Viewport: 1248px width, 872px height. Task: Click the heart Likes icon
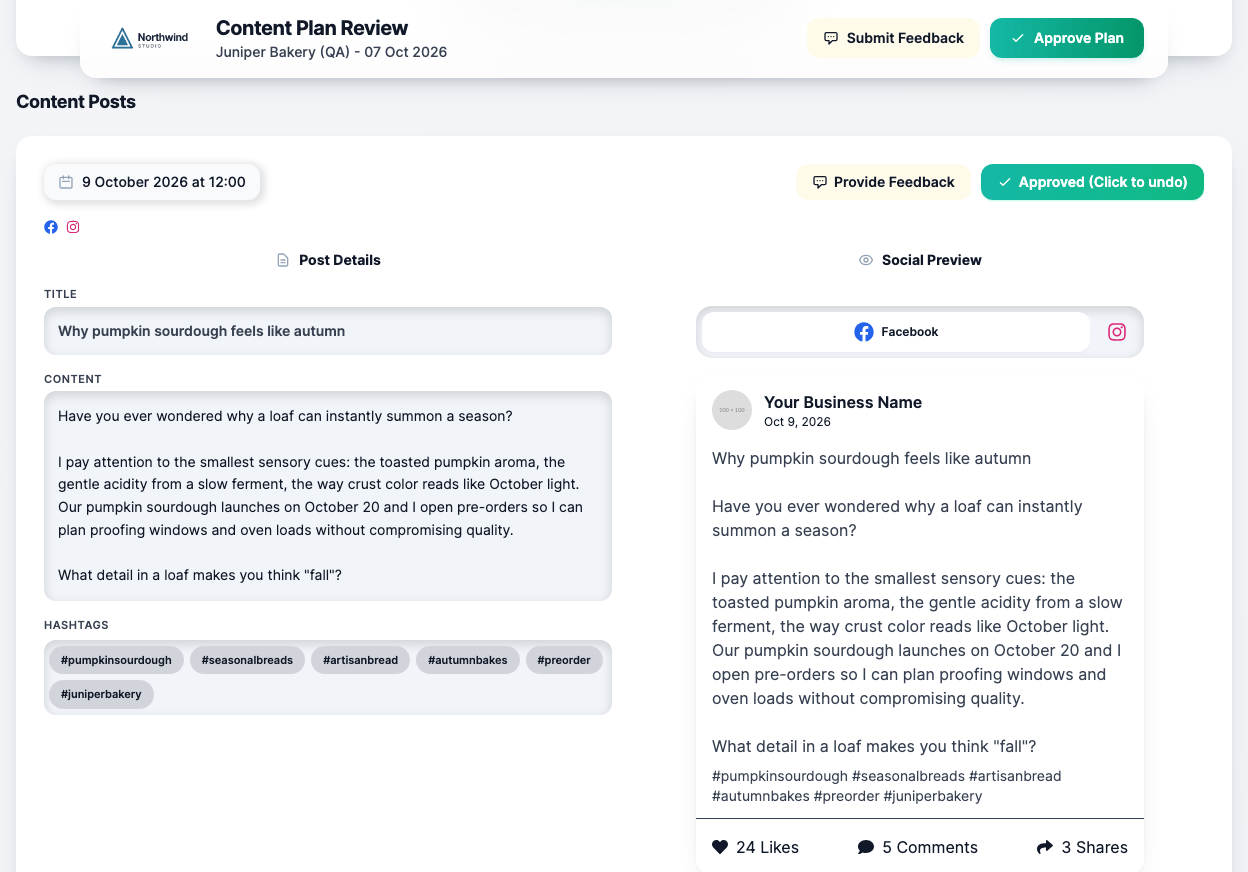tap(720, 847)
